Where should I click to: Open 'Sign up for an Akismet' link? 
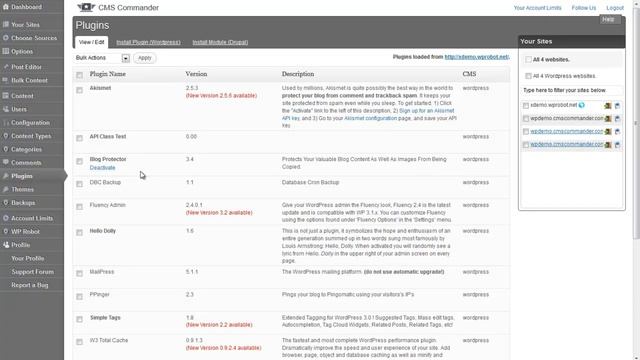pos(427,111)
